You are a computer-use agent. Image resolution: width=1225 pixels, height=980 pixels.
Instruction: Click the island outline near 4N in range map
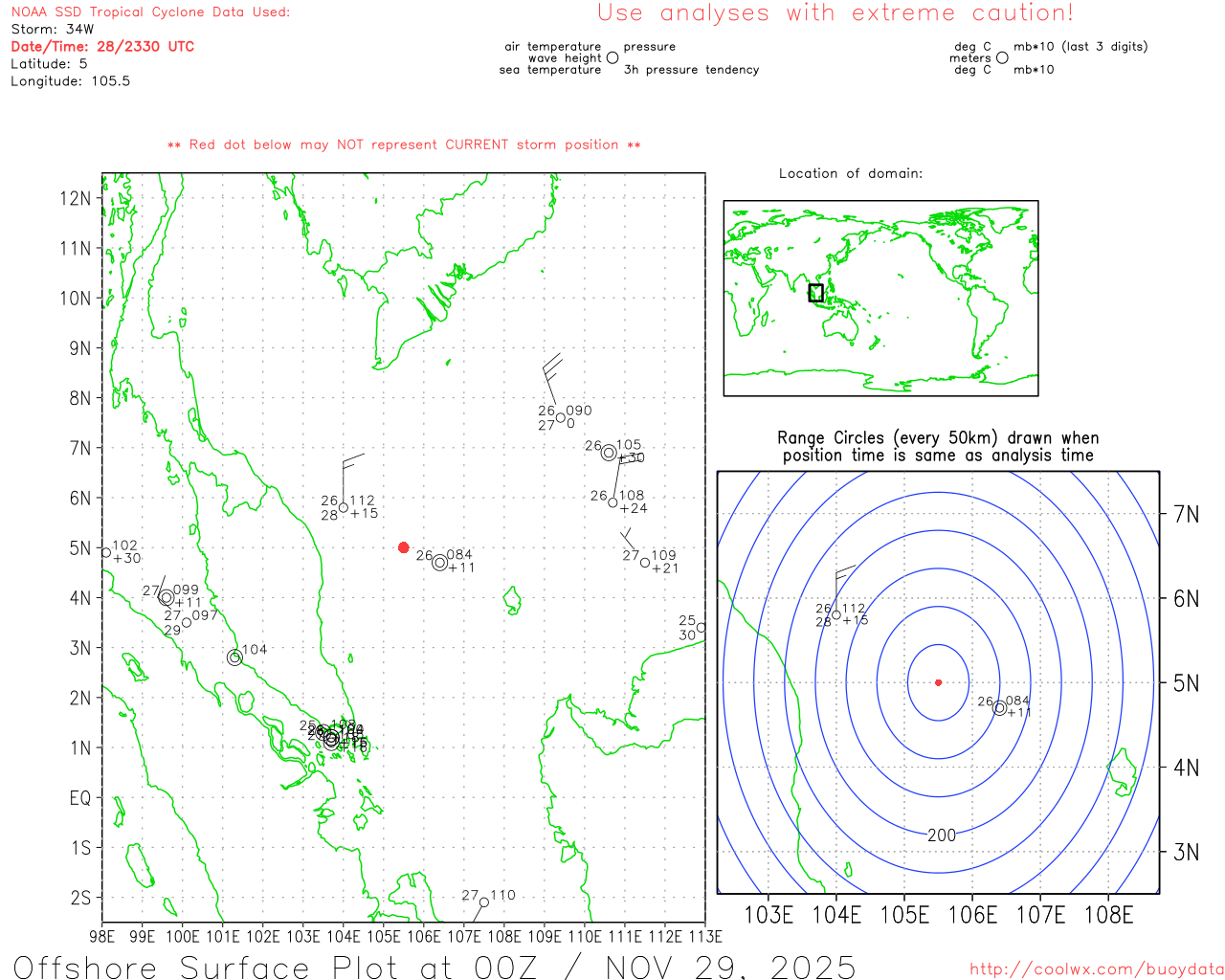1123,770
